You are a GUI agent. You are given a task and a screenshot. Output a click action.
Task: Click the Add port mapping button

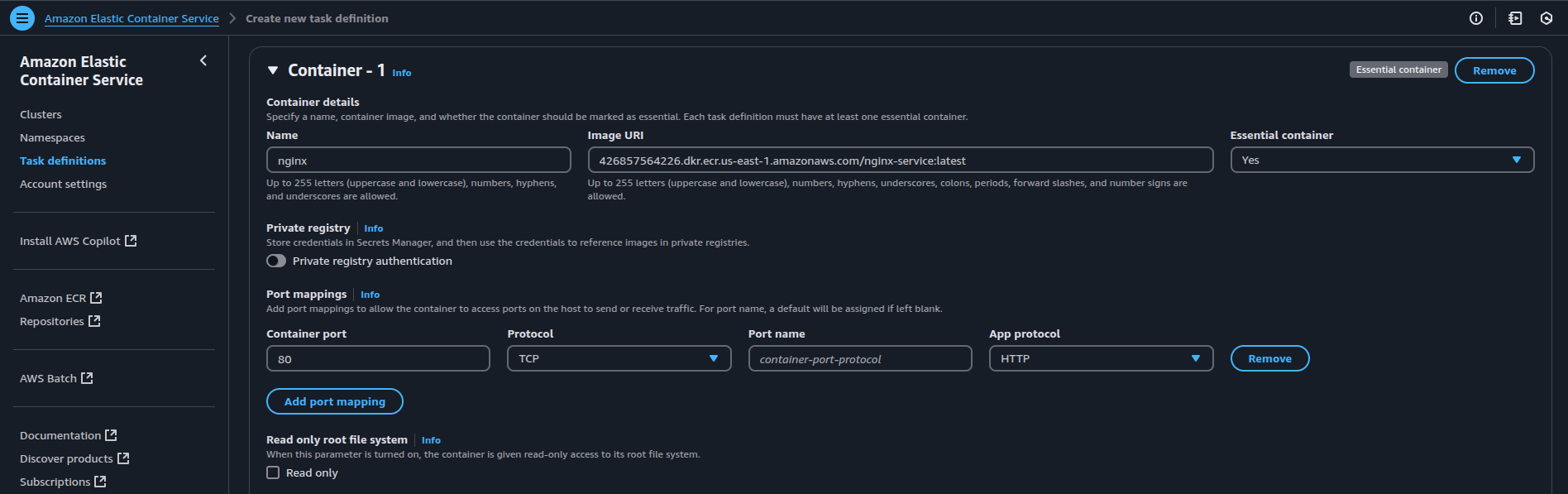coord(334,401)
